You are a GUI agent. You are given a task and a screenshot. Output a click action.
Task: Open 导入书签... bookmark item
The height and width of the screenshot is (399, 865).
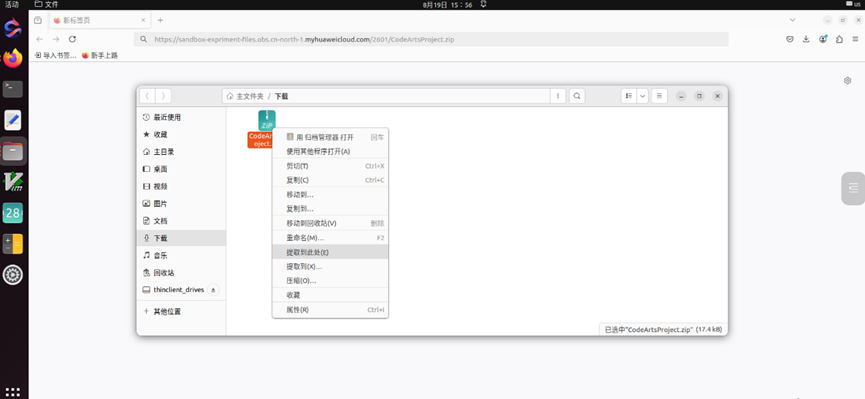click(55, 55)
